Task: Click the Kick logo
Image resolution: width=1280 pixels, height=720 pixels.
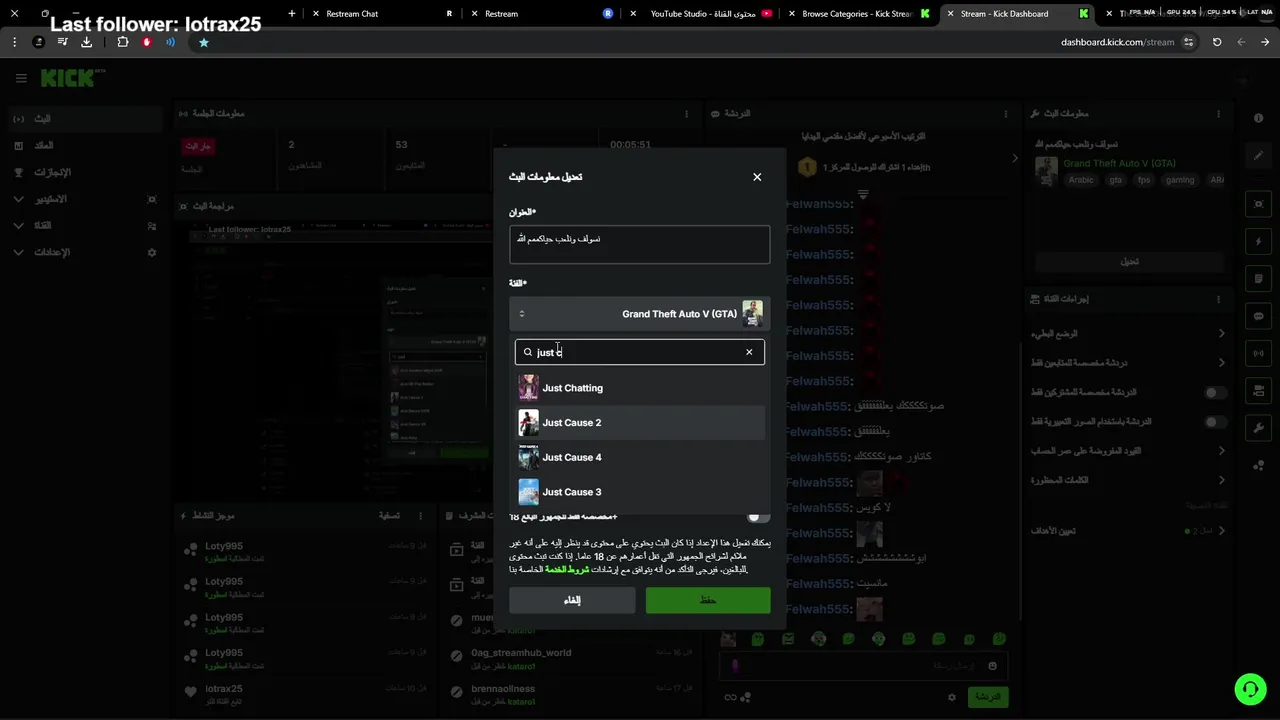Action: 68,78
